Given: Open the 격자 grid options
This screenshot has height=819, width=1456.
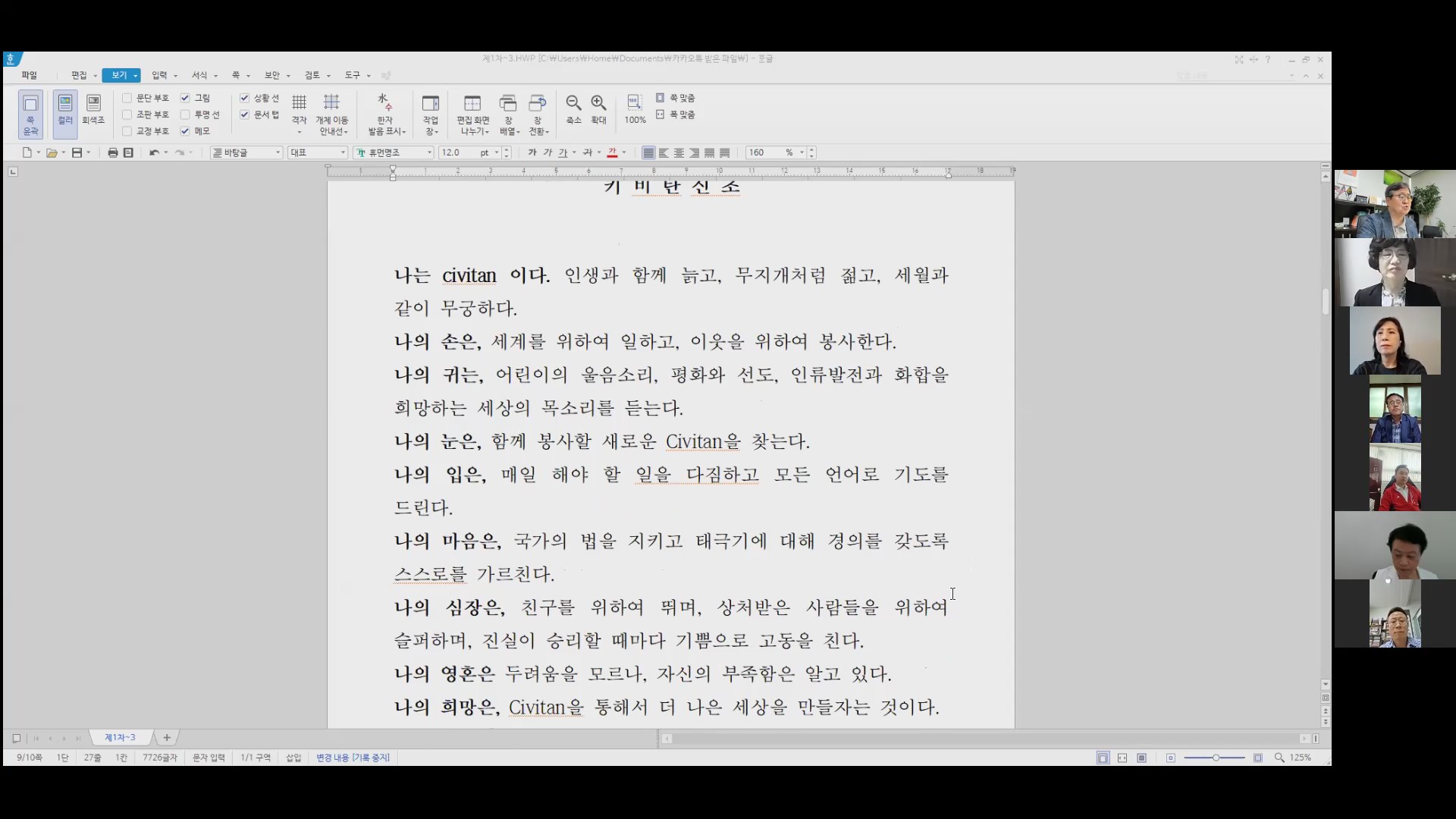Looking at the screenshot, I should [x=300, y=115].
